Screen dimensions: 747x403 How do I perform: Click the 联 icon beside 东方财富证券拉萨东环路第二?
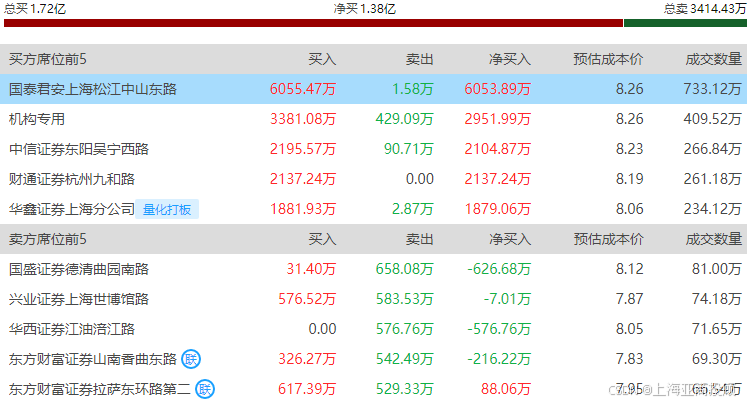point(205,389)
